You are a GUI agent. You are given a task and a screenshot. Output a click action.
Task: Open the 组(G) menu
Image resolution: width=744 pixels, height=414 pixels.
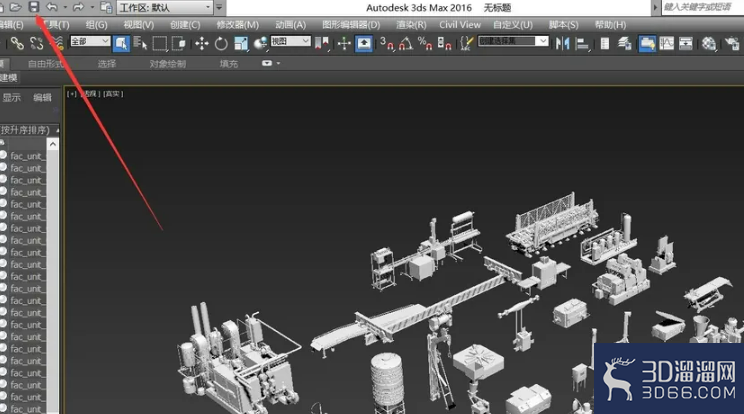pyautogui.click(x=96, y=25)
